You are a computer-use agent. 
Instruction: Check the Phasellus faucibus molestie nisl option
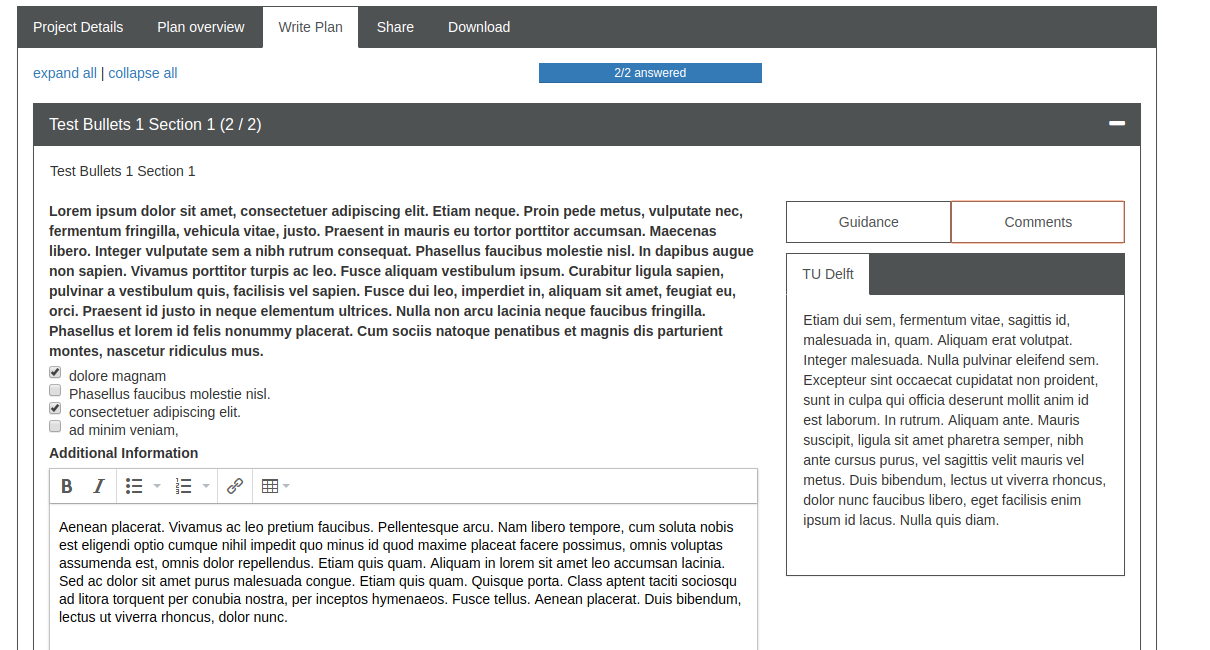55,390
